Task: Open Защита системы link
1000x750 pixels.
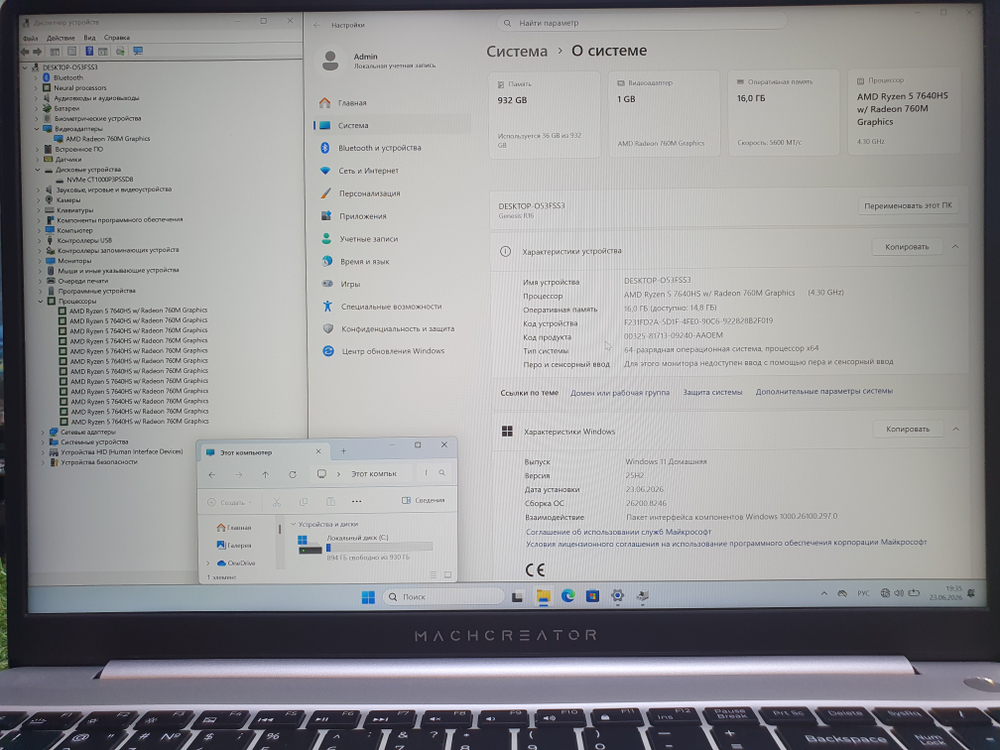Action: point(712,392)
